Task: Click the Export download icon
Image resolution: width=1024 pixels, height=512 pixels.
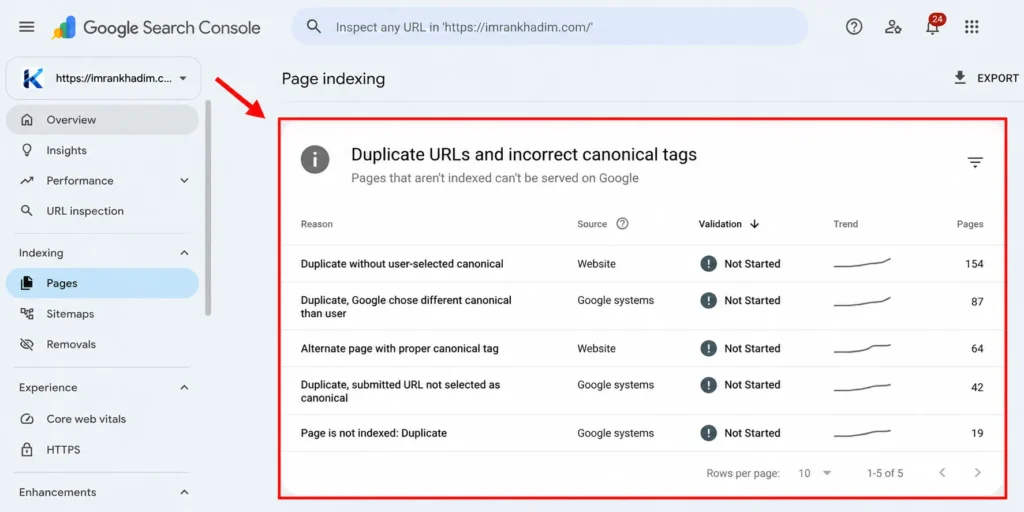Action: 959,78
